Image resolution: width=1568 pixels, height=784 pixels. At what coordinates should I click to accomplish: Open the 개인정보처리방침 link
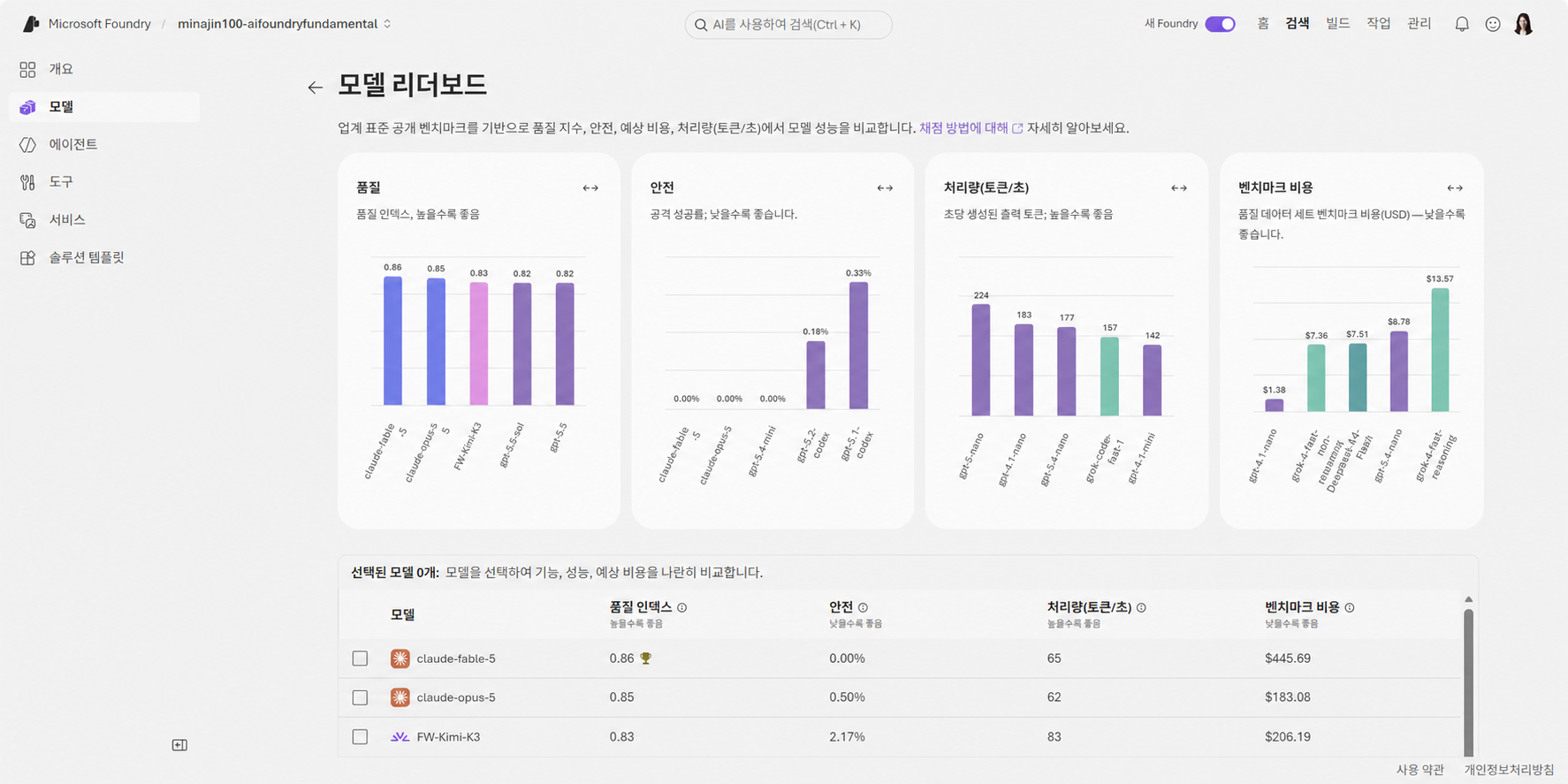1509,770
